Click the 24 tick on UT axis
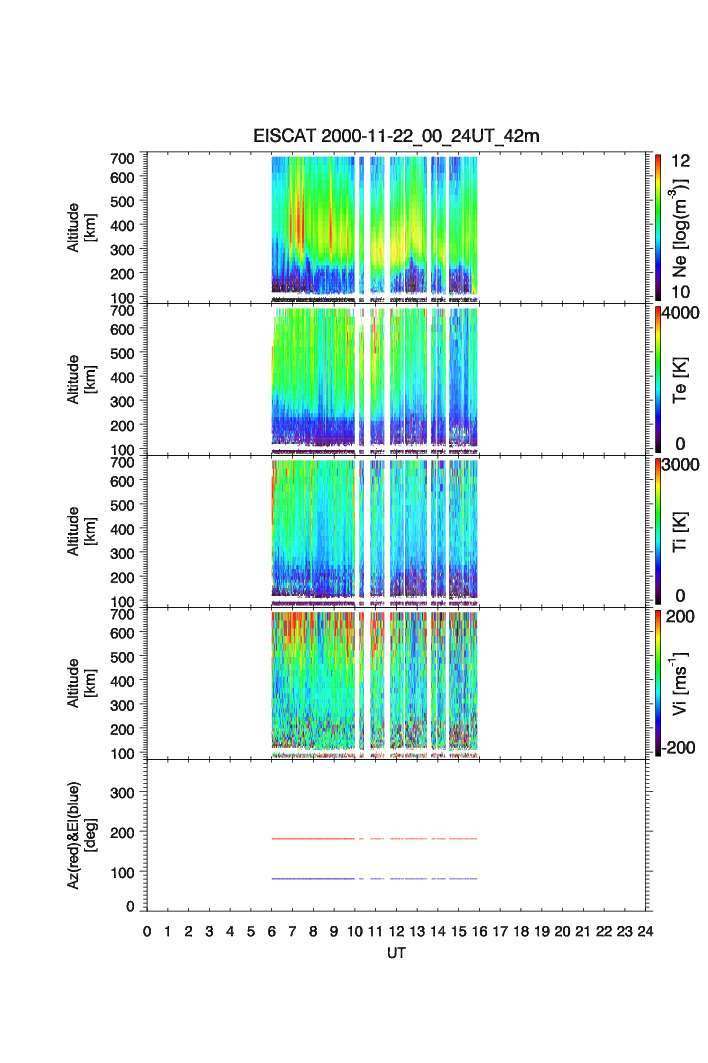The width and height of the screenshot is (708, 1063). [645, 931]
